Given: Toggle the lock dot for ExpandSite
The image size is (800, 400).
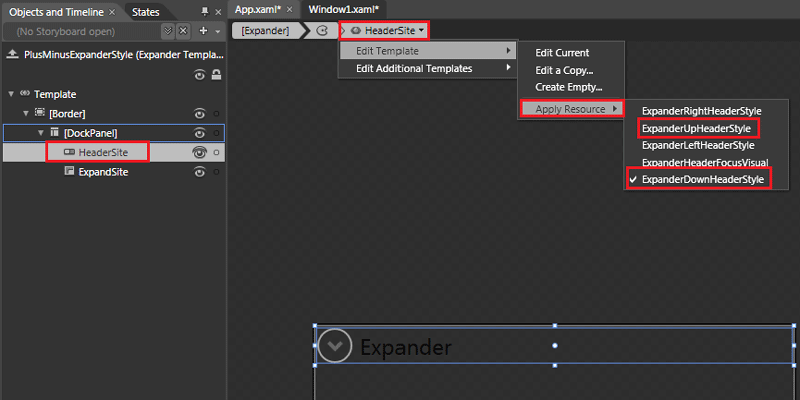Looking at the screenshot, I should coord(216,172).
